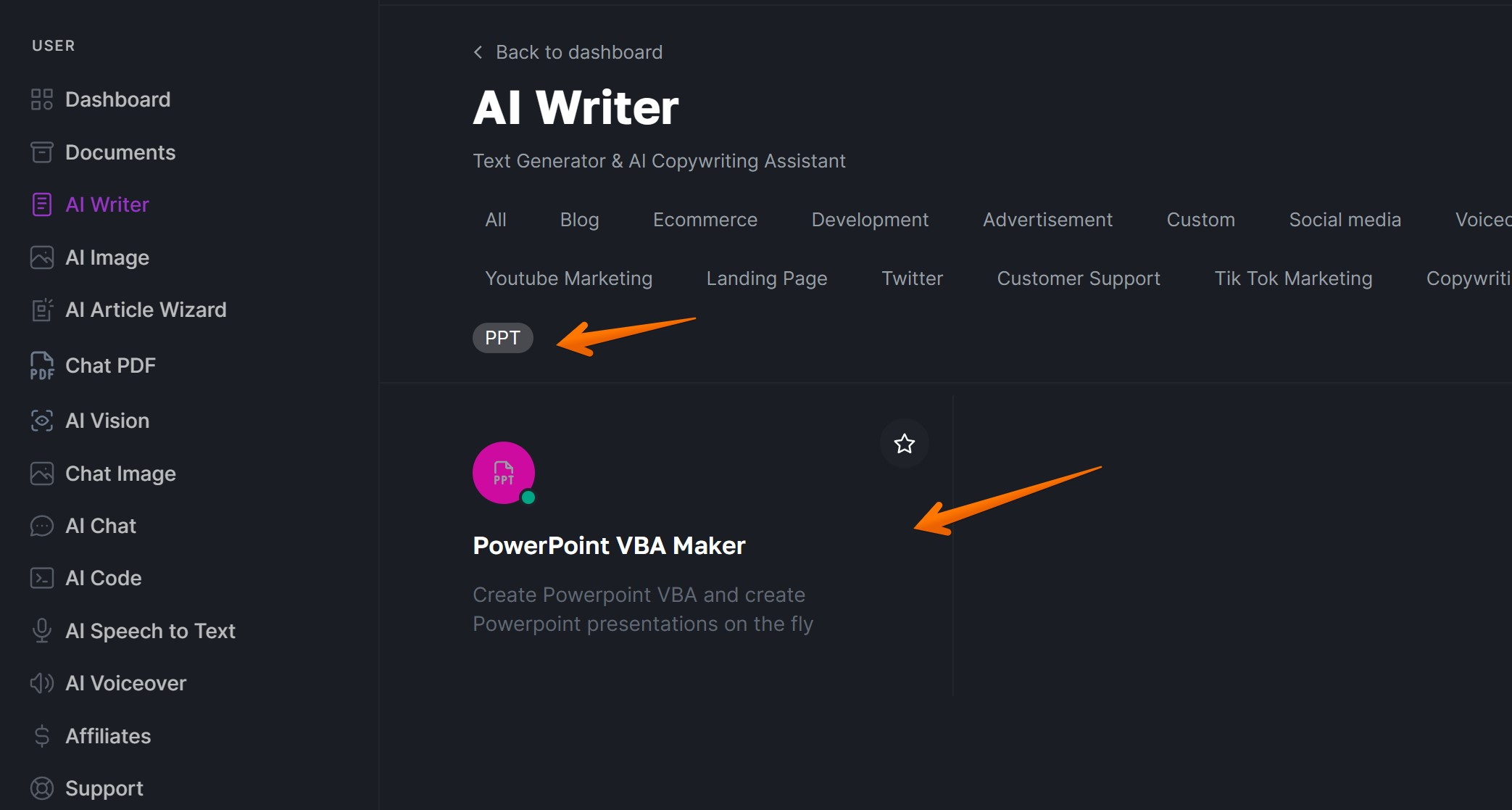The width and height of the screenshot is (1512, 810).
Task: Click the Chat PDF file icon
Action: (42, 365)
